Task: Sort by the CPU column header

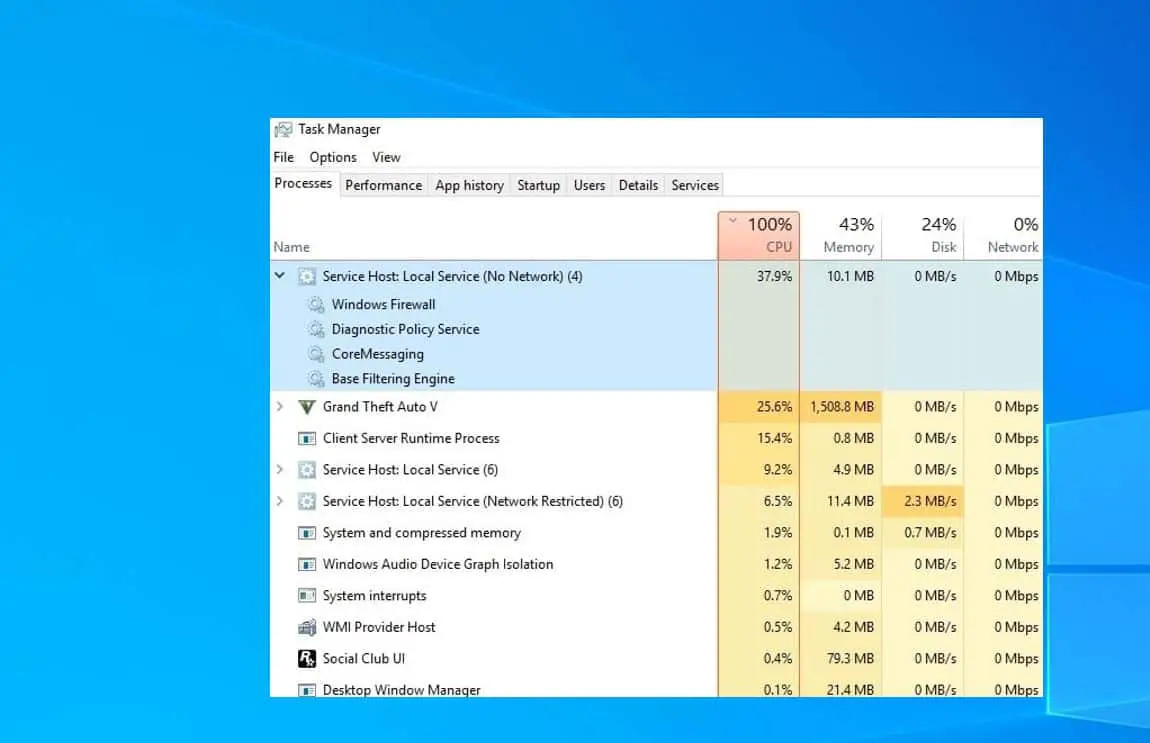Action: click(758, 235)
